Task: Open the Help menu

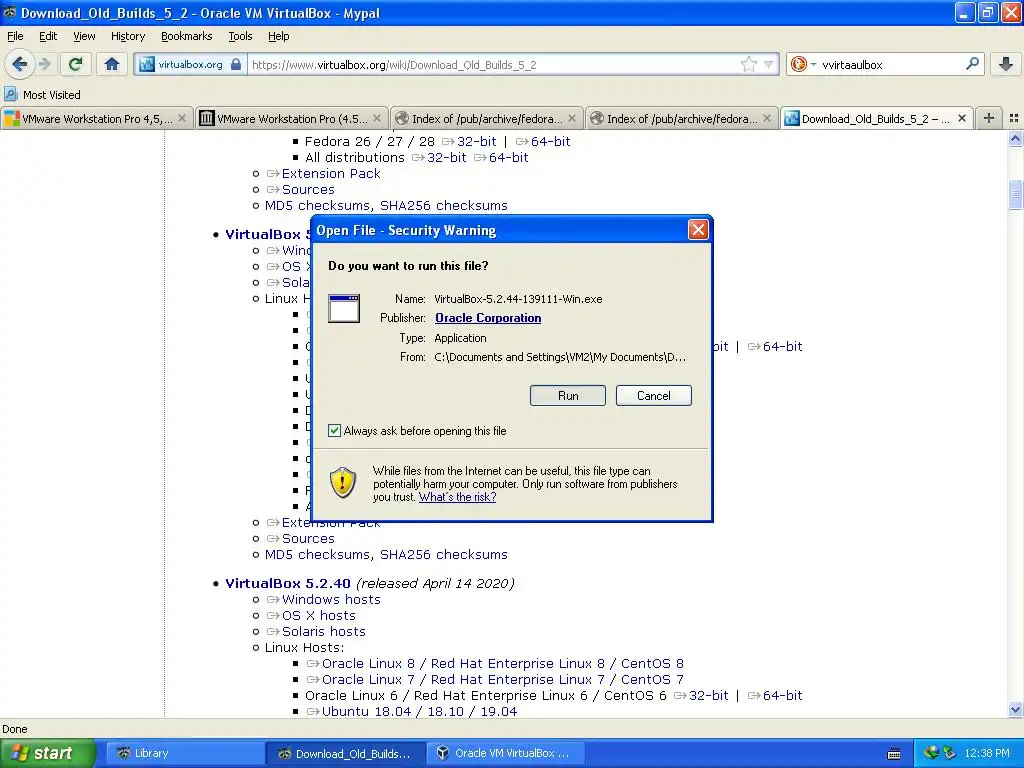Action: tap(279, 36)
